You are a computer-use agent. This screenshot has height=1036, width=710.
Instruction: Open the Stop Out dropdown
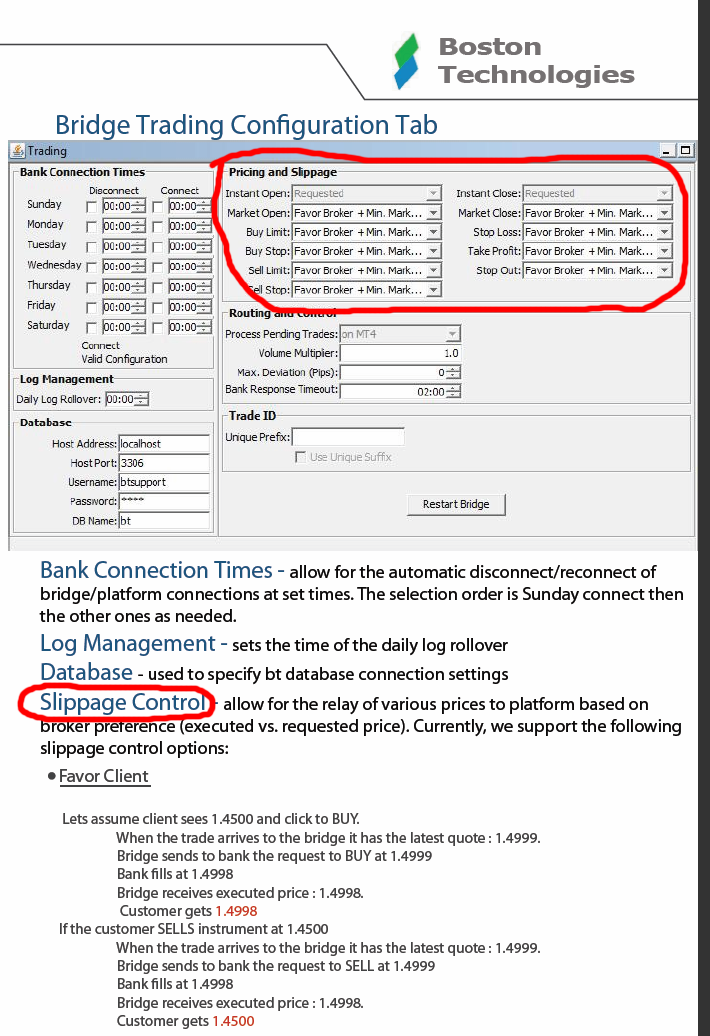click(x=598, y=270)
